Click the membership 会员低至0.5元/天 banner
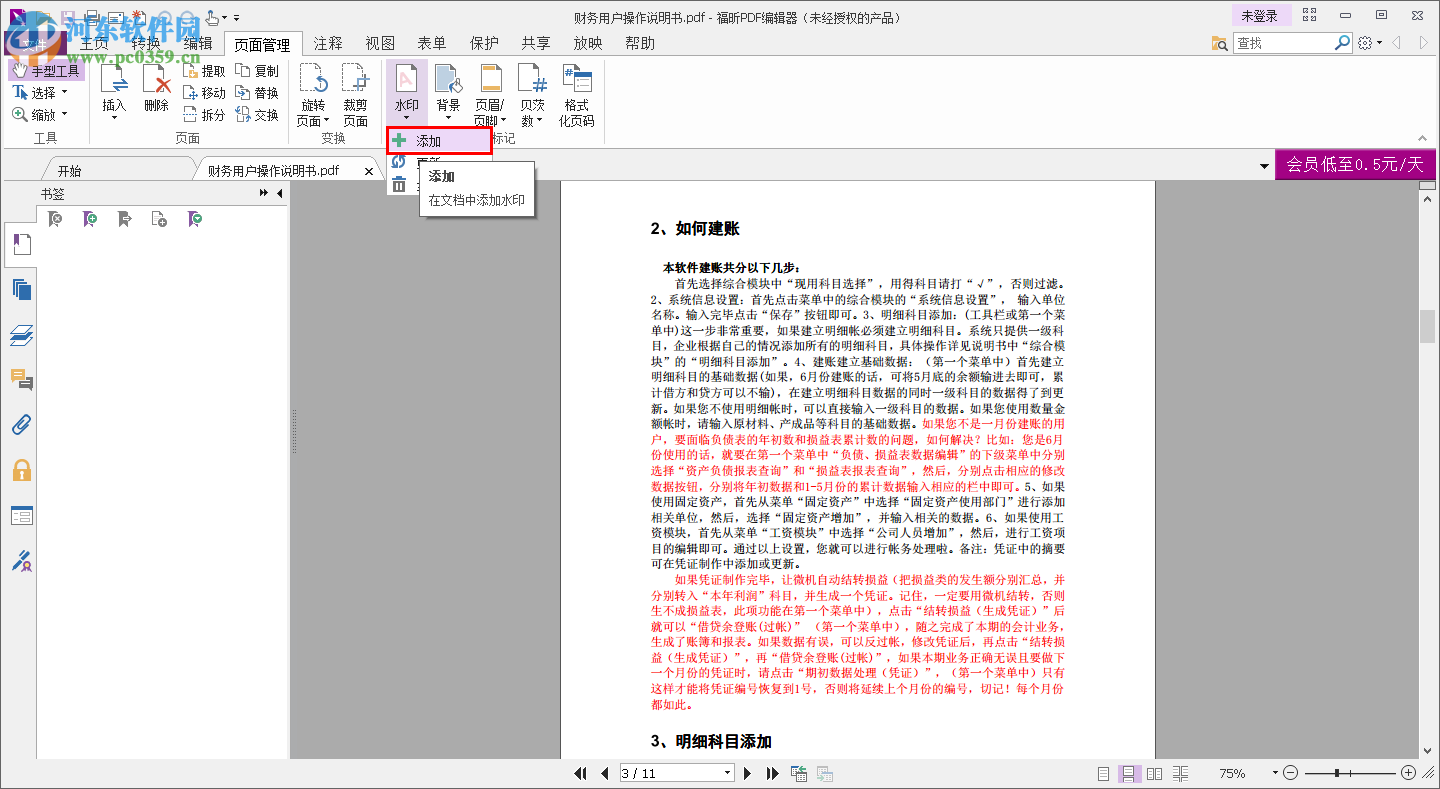Viewport: 1440px width, 789px height. point(1354,165)
